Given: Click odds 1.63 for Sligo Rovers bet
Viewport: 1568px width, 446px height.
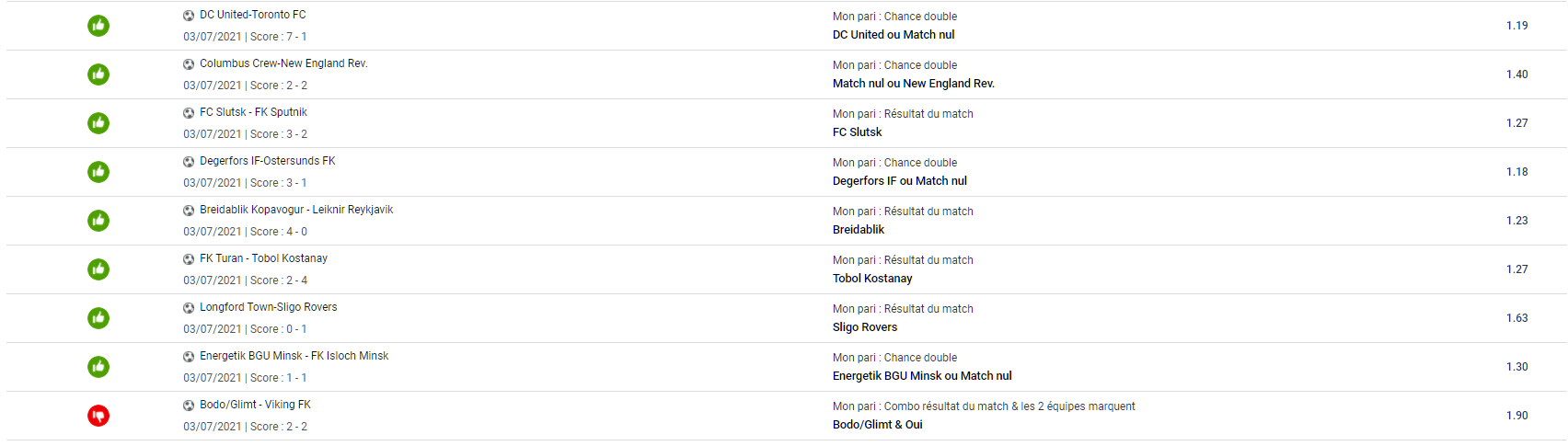Looking at the screenshot, I should (1516, 318).
